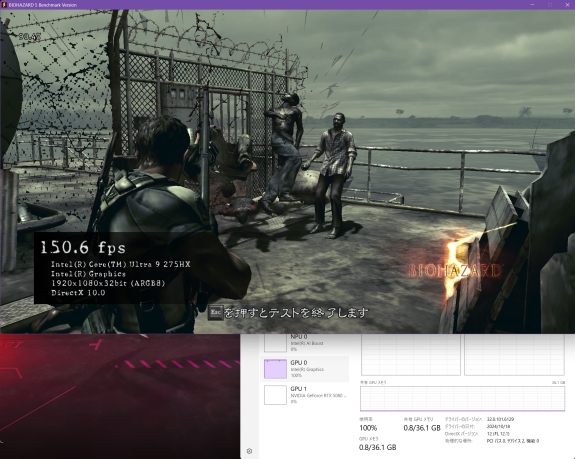This screenshot has height=459, width=575.
Task: Click the upper left GPU engine graph
Action: click(x=411, y=355)
